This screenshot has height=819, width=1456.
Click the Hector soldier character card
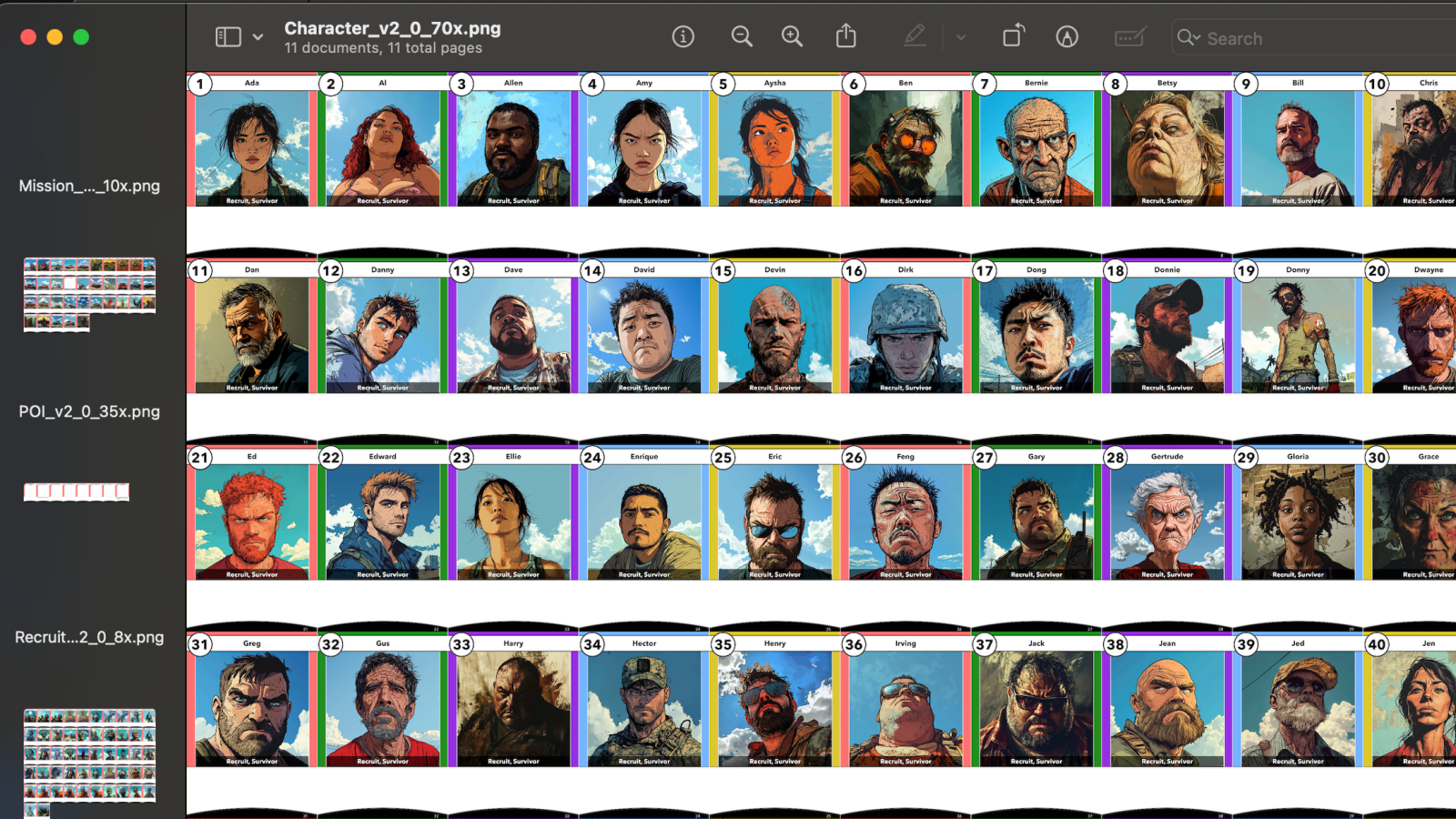[x=644, y=707]
